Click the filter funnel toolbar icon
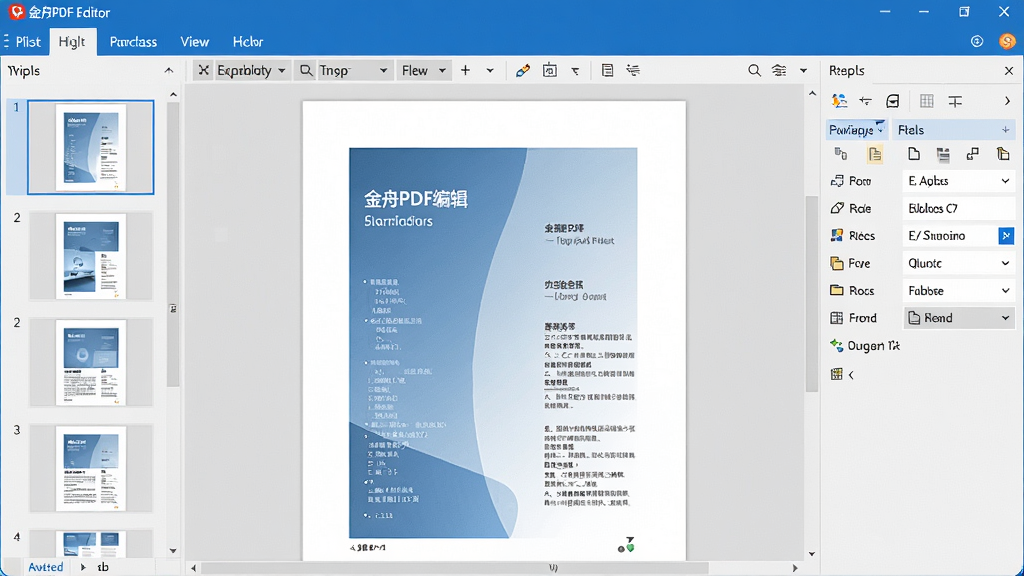Image resolution: width=1024 pixels, height=576 pixels. [x=575, y=71]
